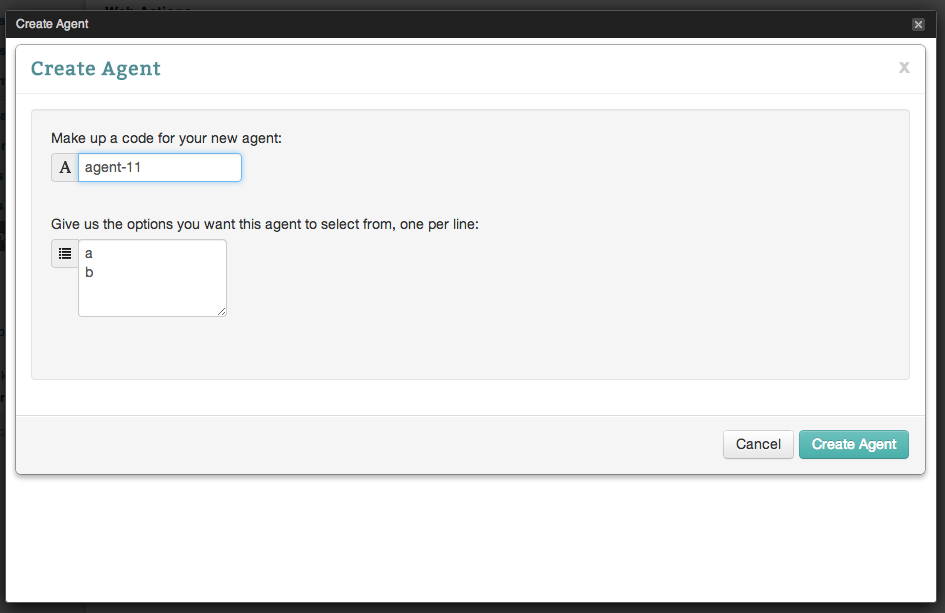Image resolution: width=945 pixels, height=613 pixels.
Task: Click option line 'a' in textarea
Action: 89,254
